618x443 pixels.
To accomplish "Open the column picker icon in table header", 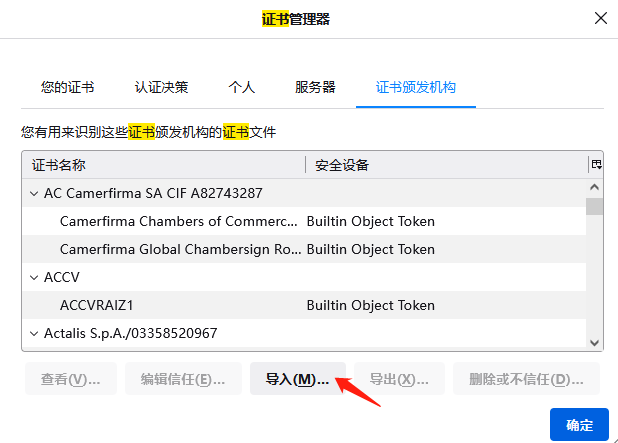I will click(596, 165).
